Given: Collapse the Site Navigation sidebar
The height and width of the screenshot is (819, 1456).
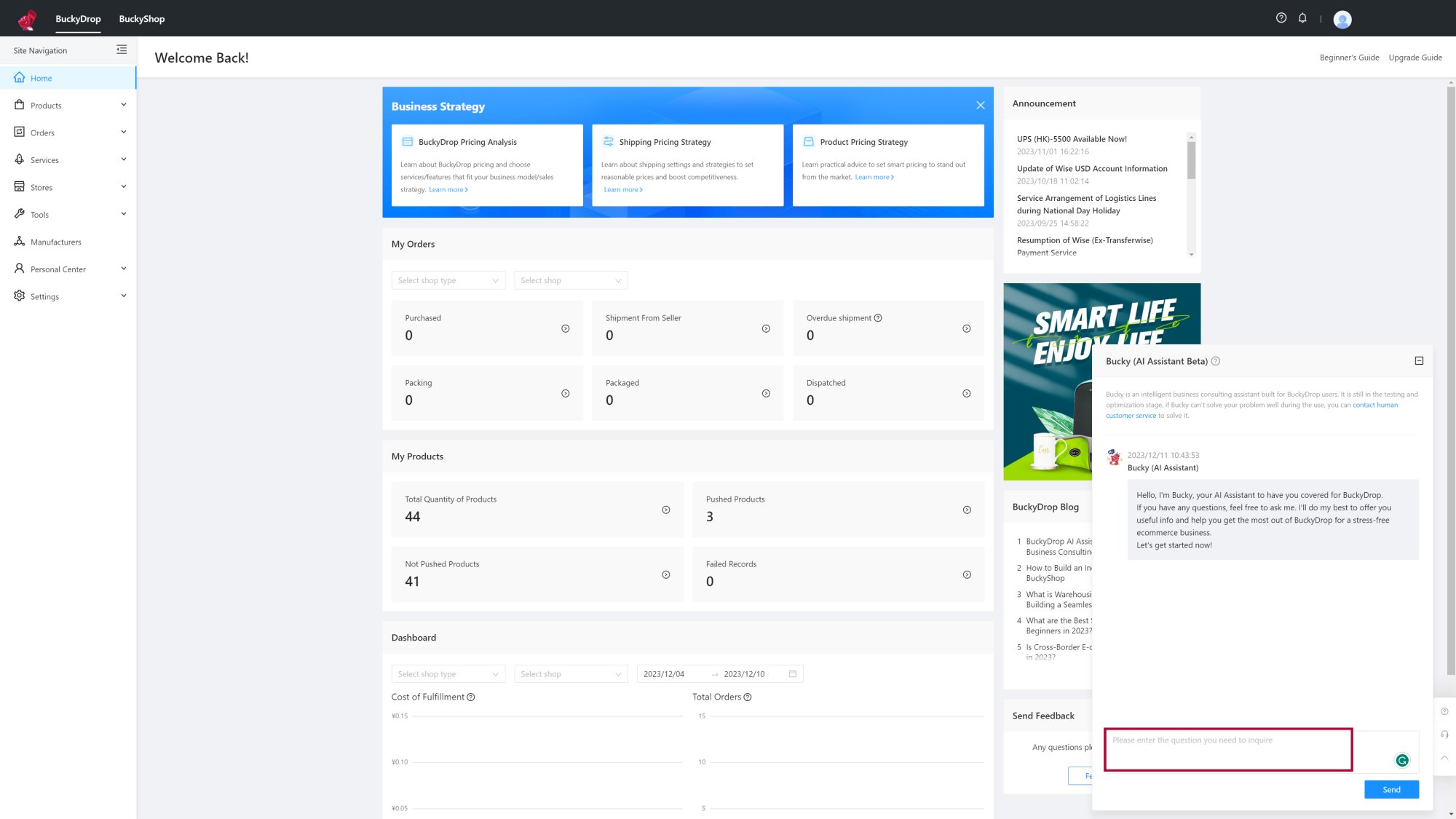Looking at the screenshot, I should (x=122, y=50).
